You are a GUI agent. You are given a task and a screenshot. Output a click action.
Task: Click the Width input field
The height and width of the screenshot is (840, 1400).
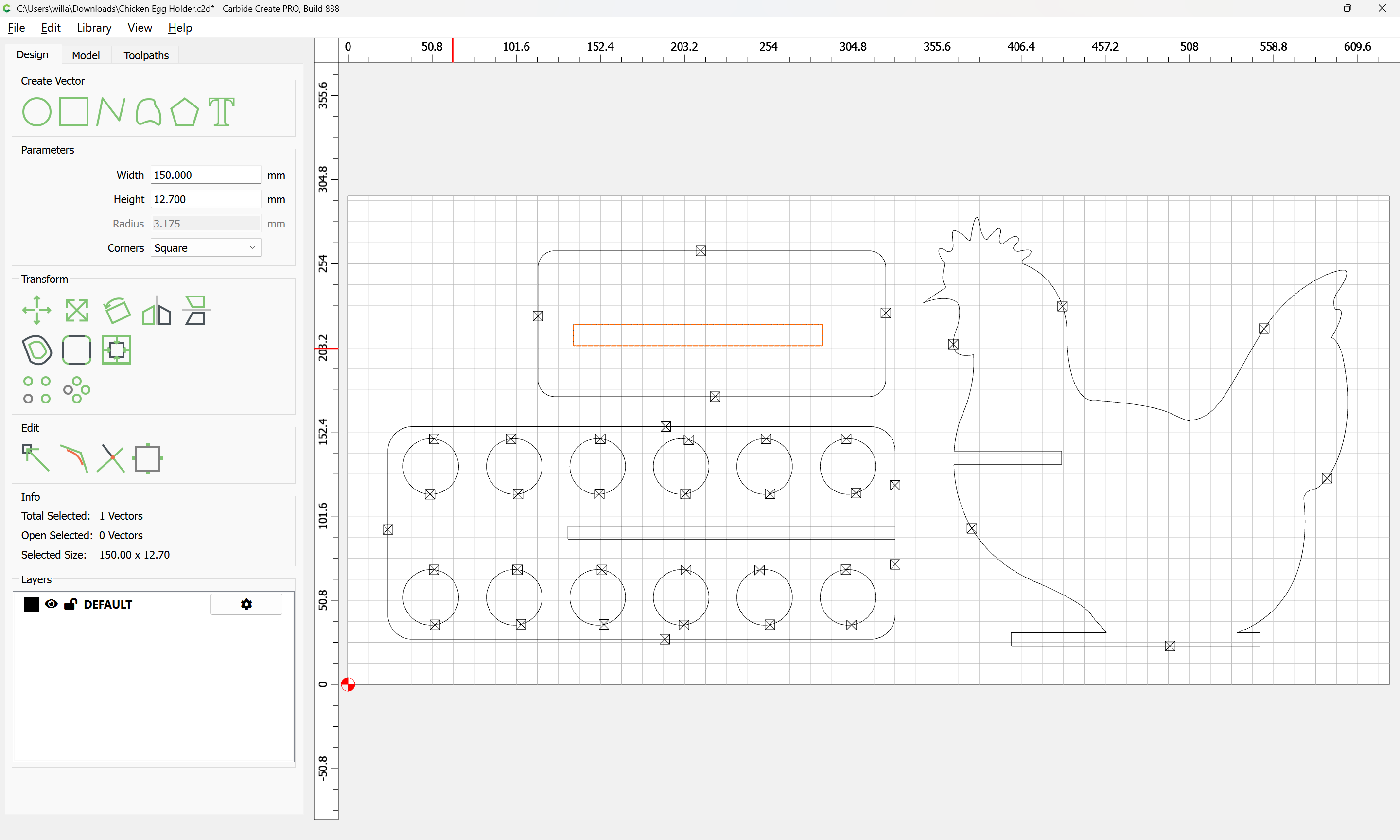(x=206, y=175)
